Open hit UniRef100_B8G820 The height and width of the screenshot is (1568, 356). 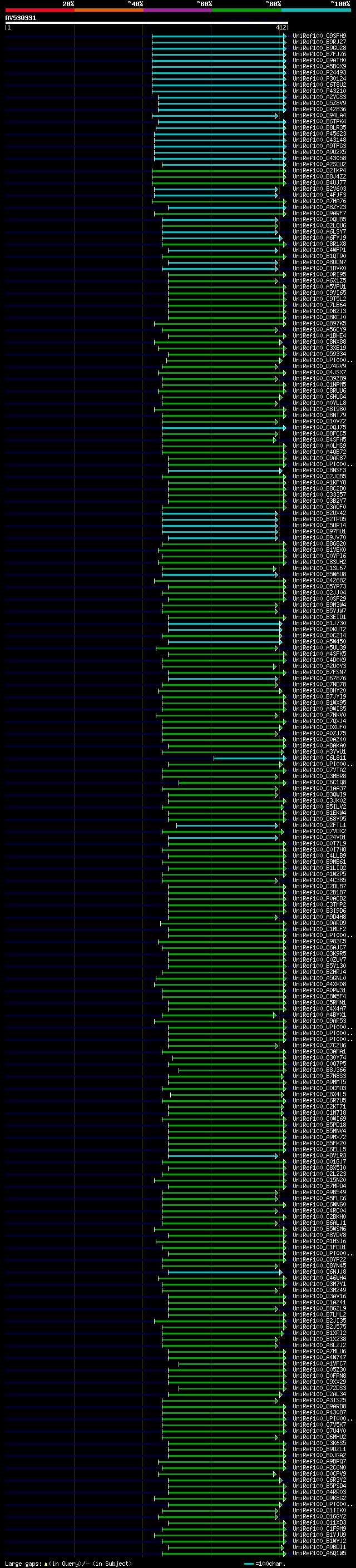[319, 543]
